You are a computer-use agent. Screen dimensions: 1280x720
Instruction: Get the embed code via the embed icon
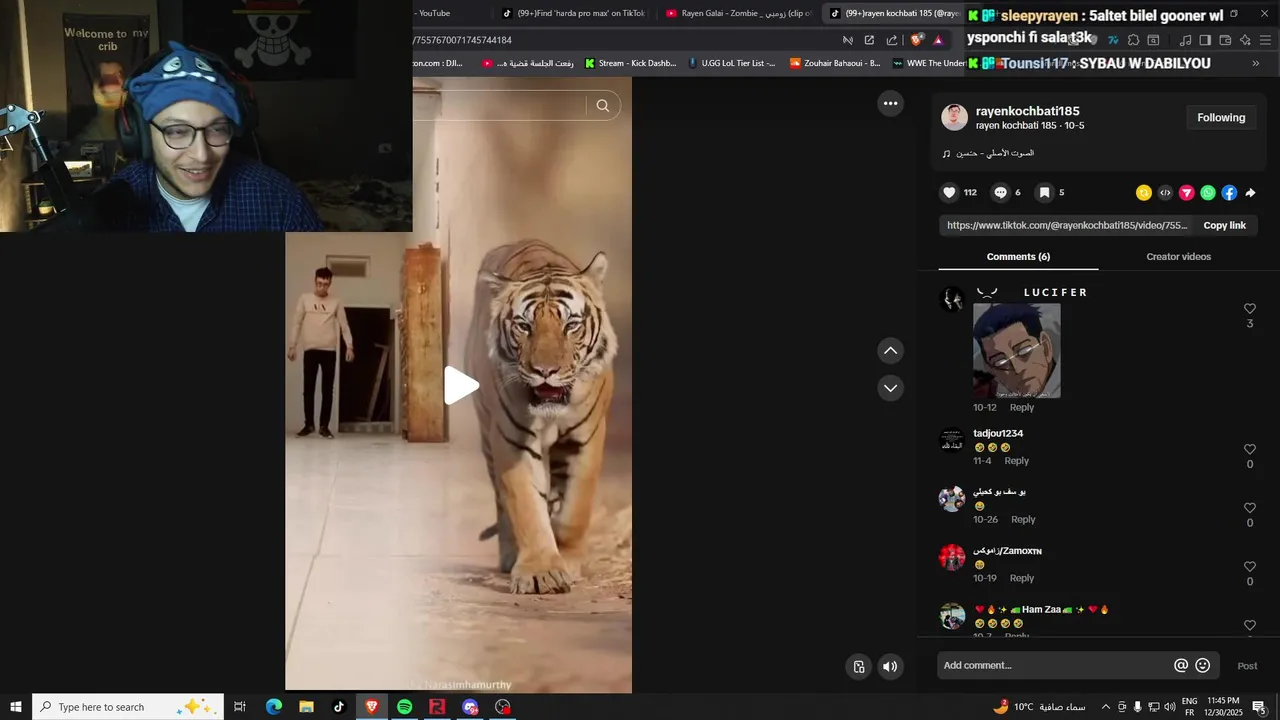pyautogui.click(x=1165, y=193)
